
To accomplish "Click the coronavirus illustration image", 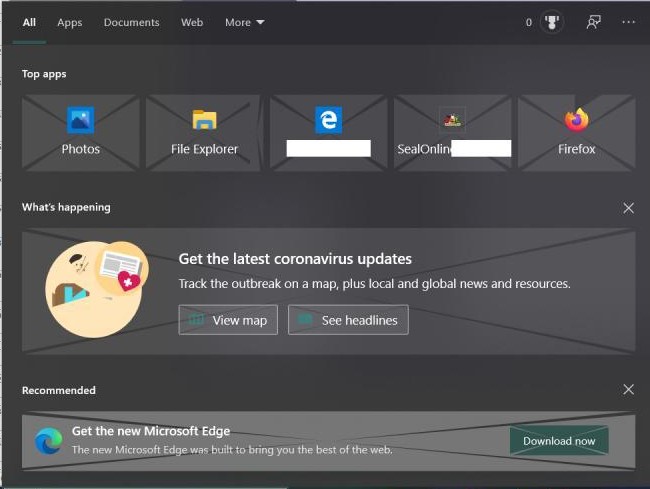I will 96,289.
